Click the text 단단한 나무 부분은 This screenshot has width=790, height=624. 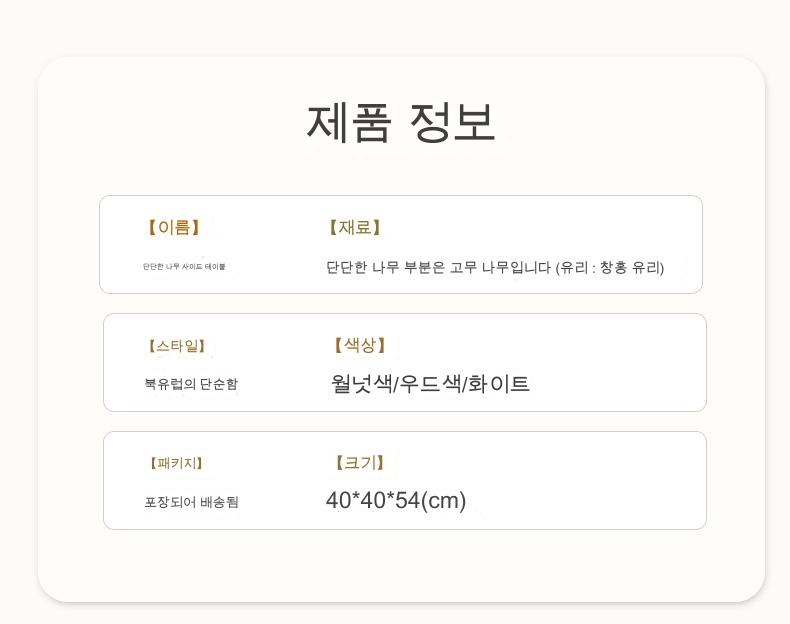pos(385,268)
